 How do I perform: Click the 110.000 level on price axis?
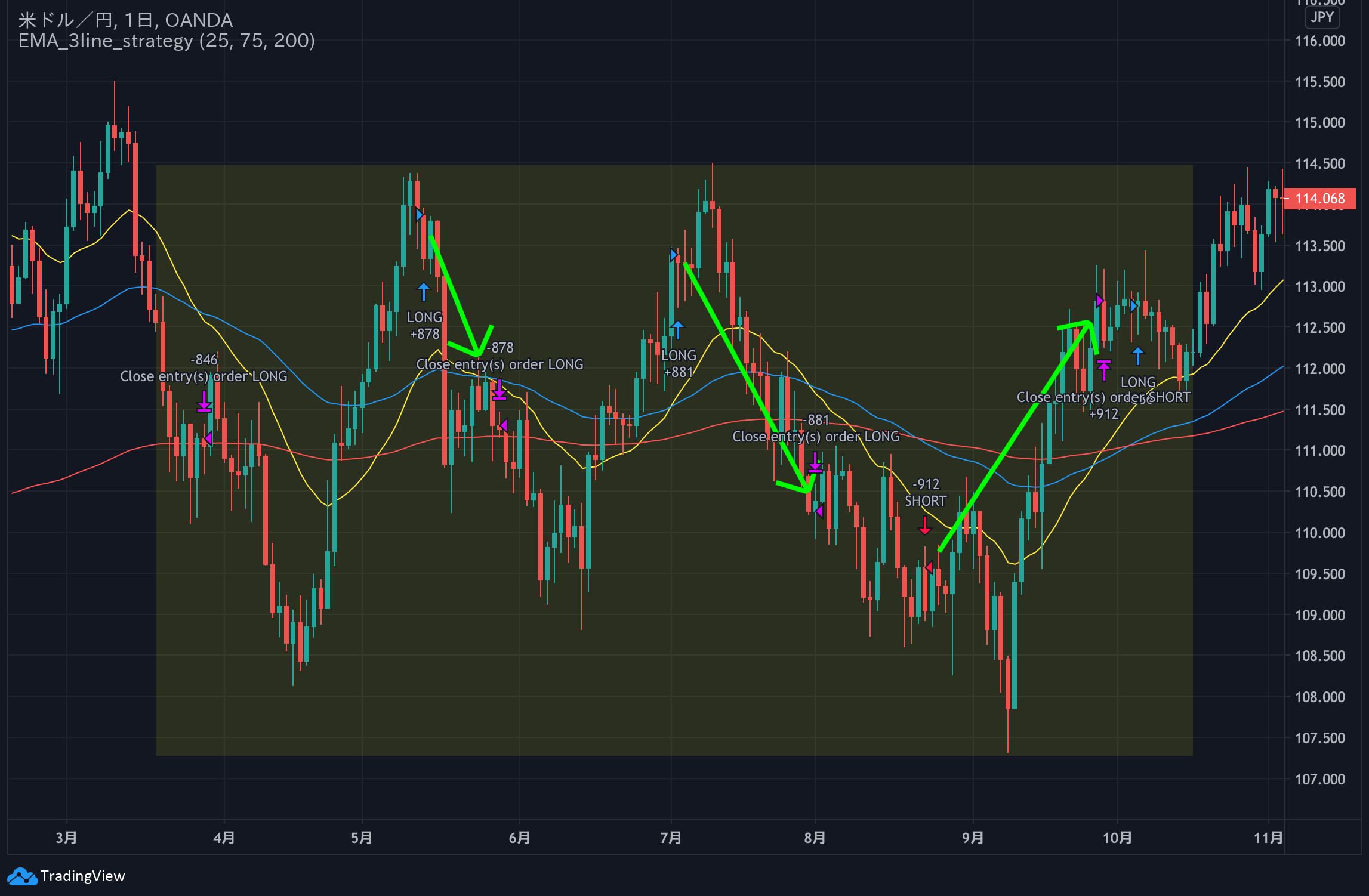[x=1319, y=533]
